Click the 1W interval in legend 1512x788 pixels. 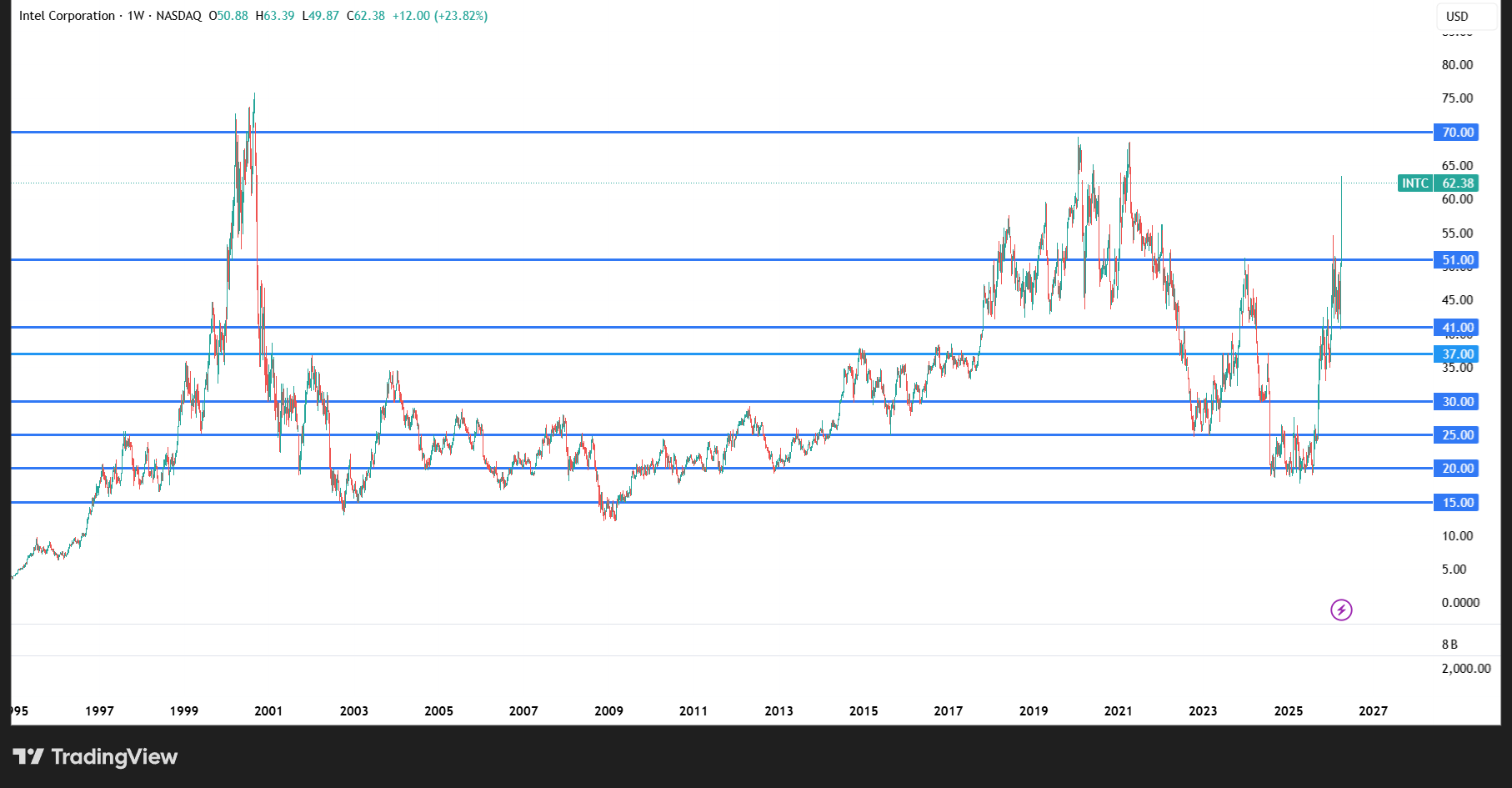pos(136,16)
